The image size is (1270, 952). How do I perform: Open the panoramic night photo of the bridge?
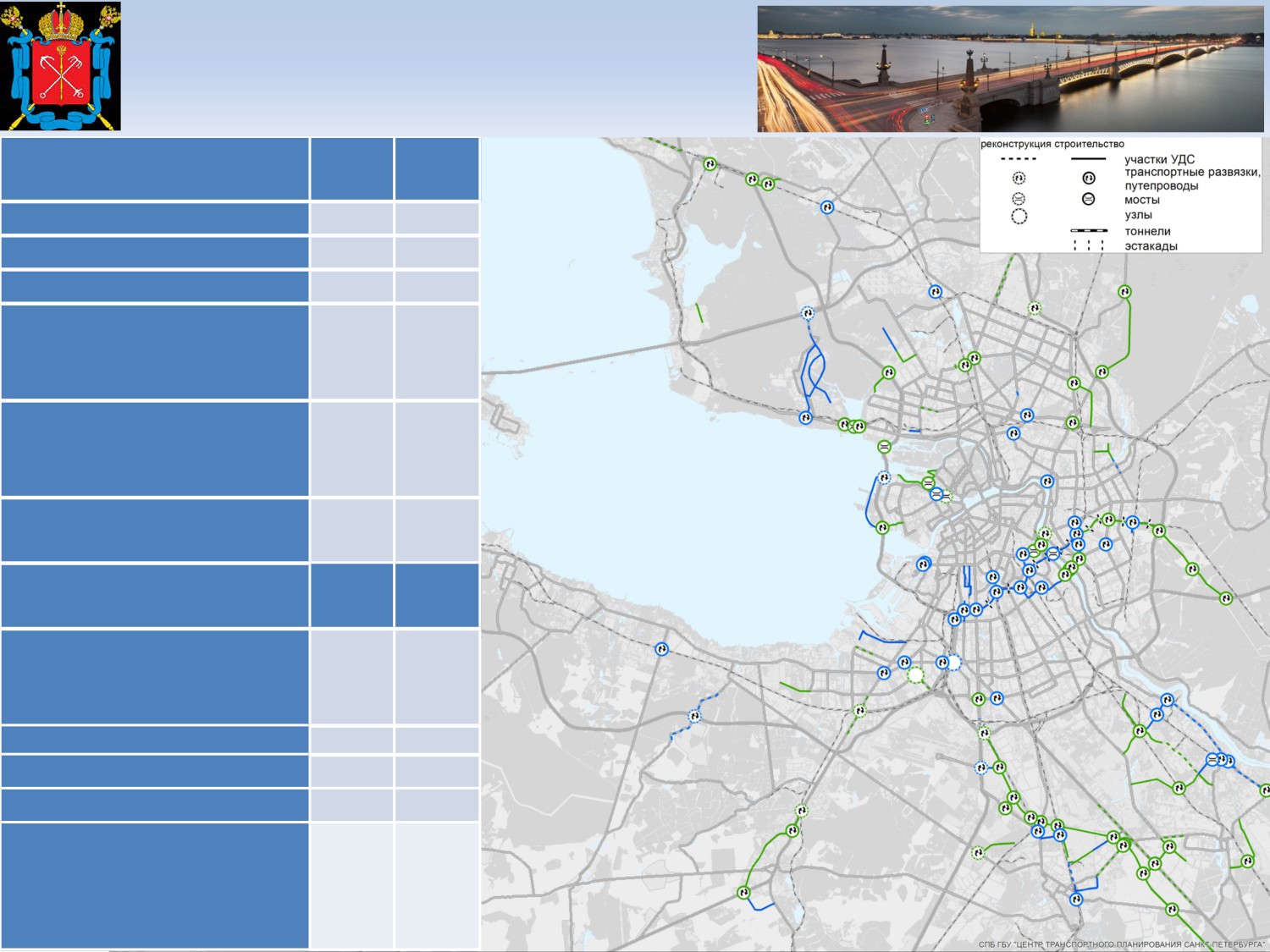1010,69
